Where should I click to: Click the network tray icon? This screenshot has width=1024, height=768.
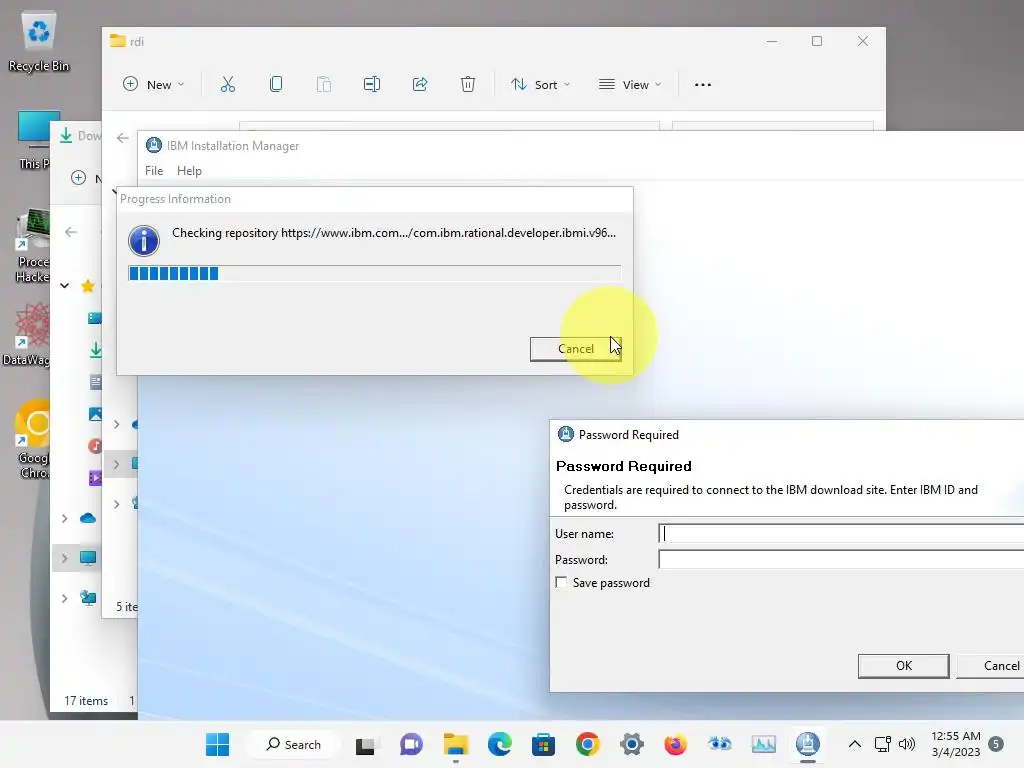click(x=882, y=744)
